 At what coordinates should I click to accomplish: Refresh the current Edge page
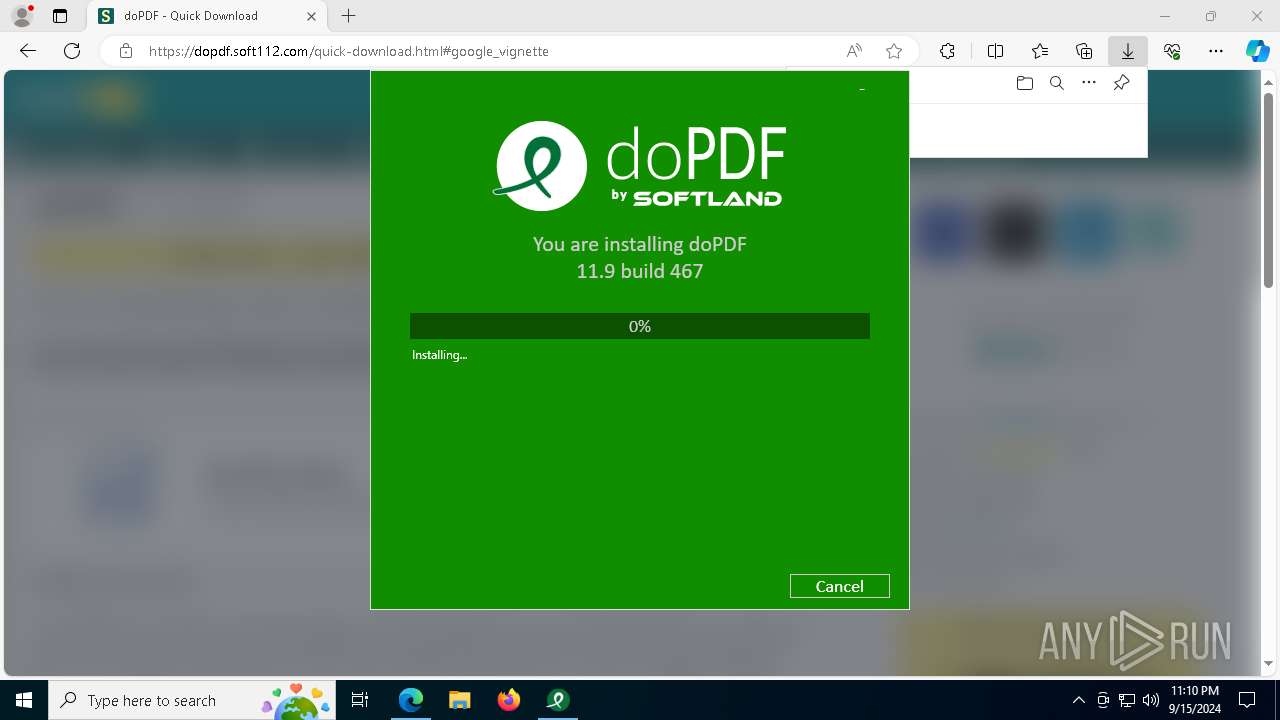(x=72, y=51)
